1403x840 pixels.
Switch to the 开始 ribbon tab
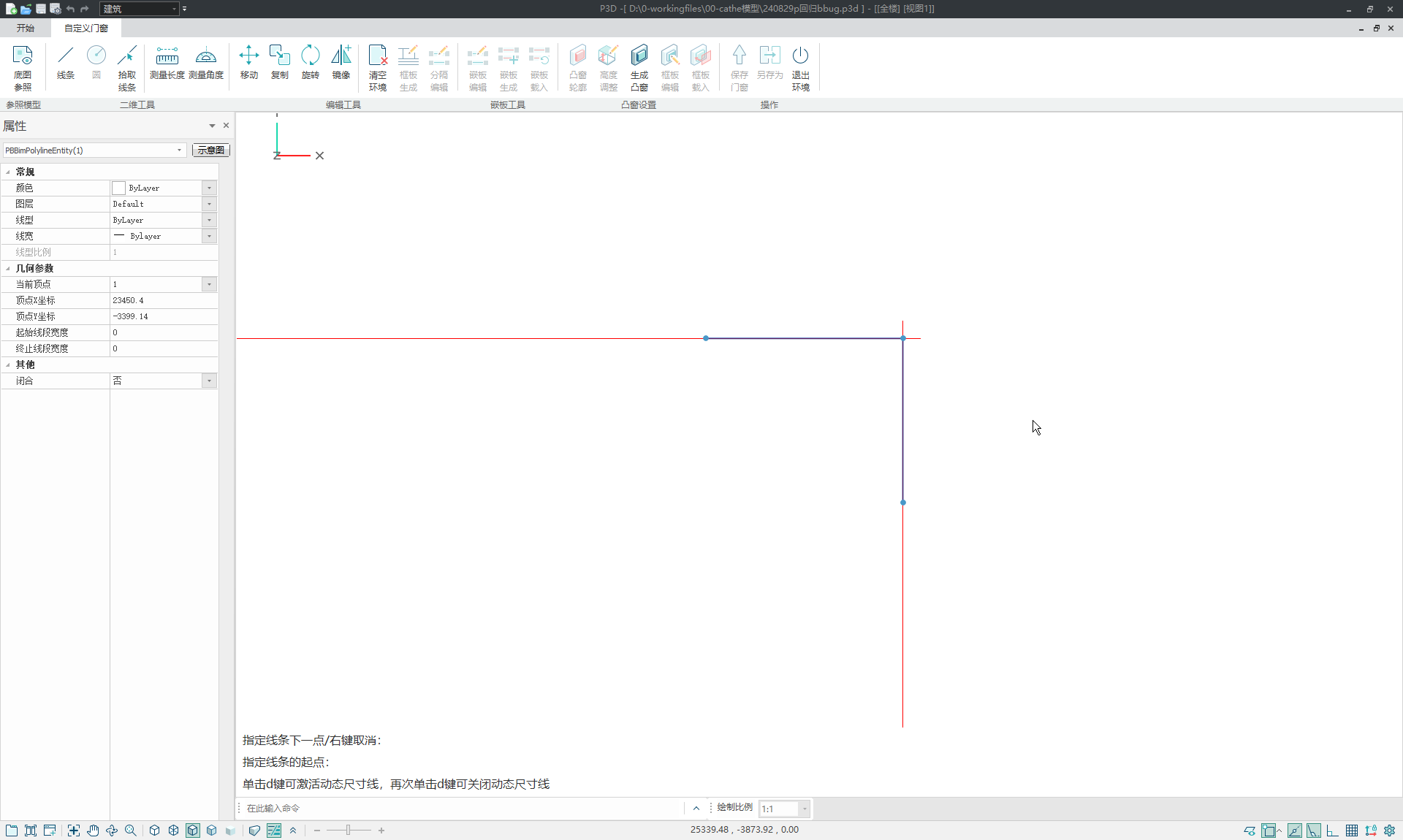coord(26,28)
